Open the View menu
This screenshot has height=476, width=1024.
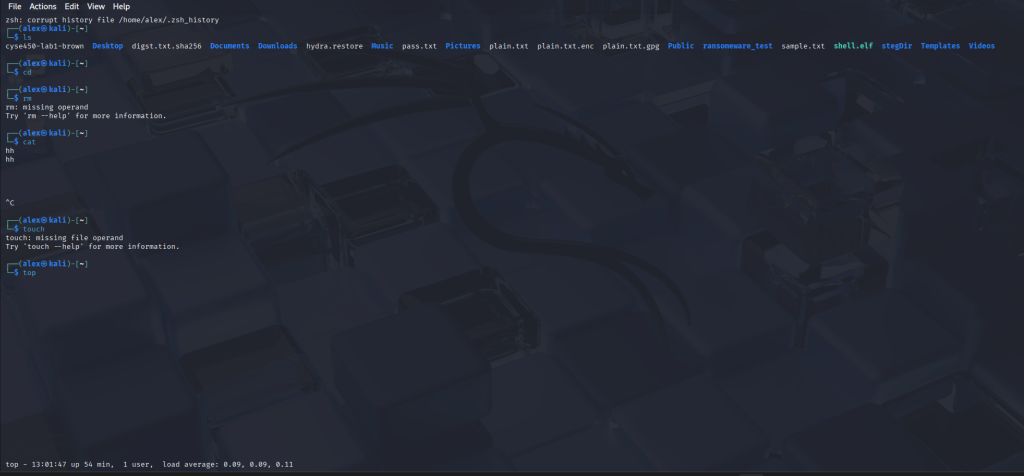click(x=96, y=6)
